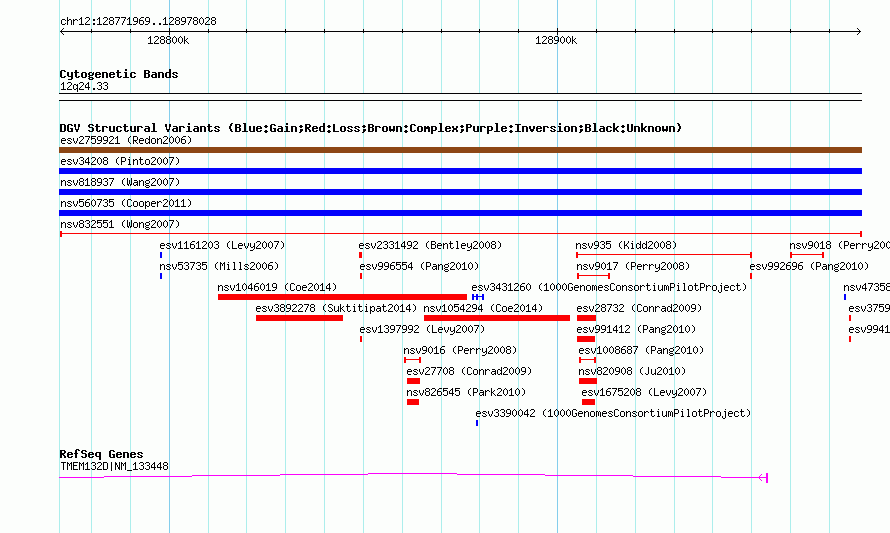Viewport: 890px width, 533px height.
Task: Click the 128900k ruler label
Action: tap(556, 40)
